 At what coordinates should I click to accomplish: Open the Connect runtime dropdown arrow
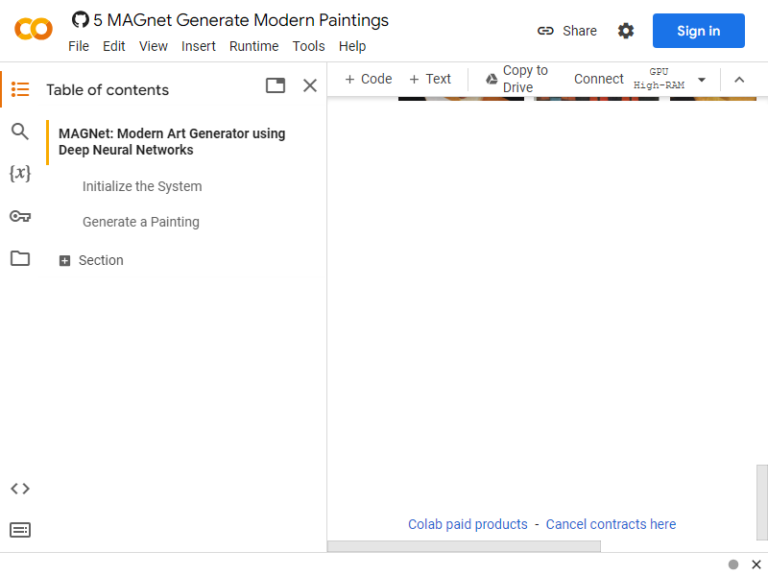(x=702, y=79)
